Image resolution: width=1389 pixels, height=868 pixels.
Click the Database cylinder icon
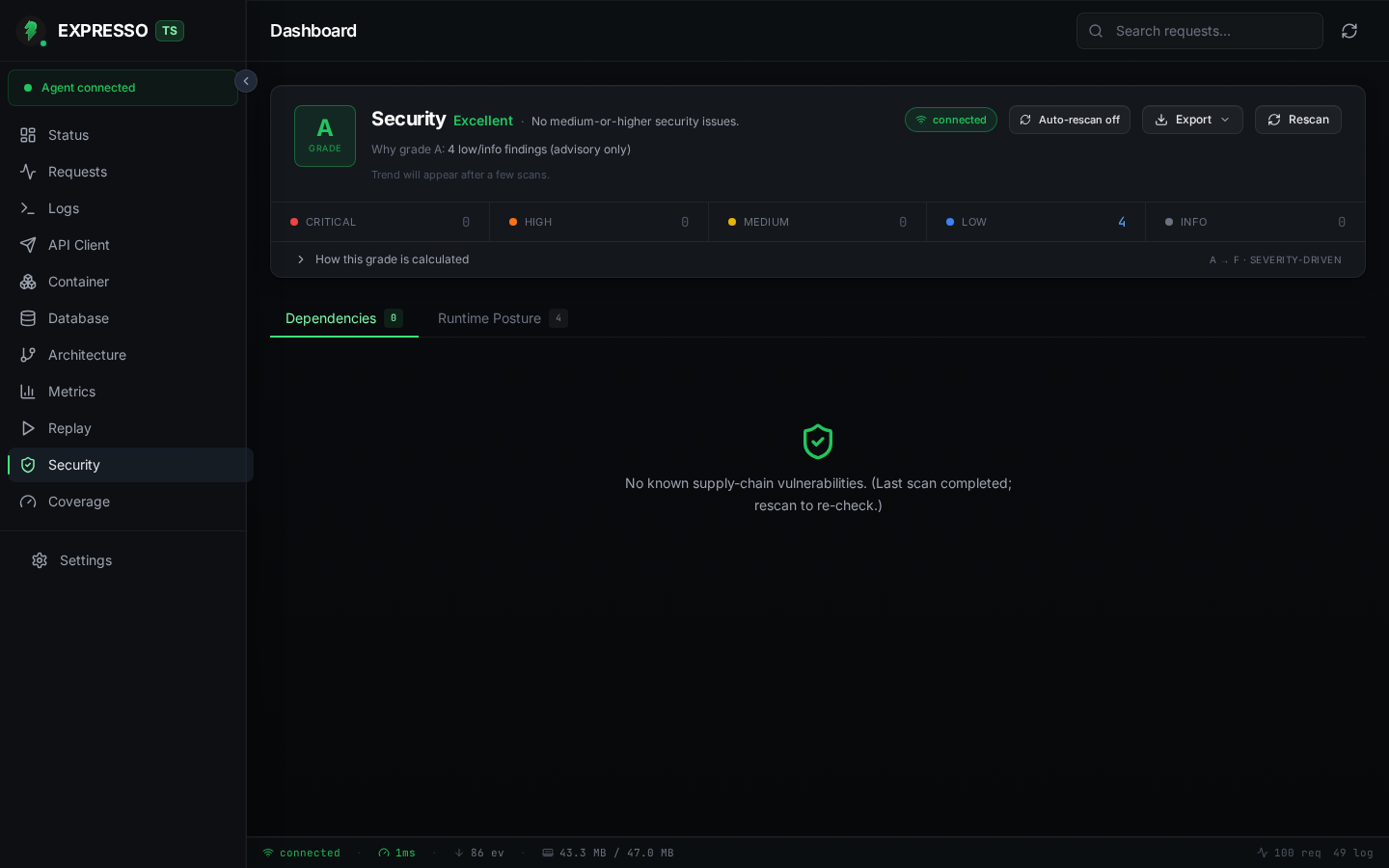coord(28,318)
